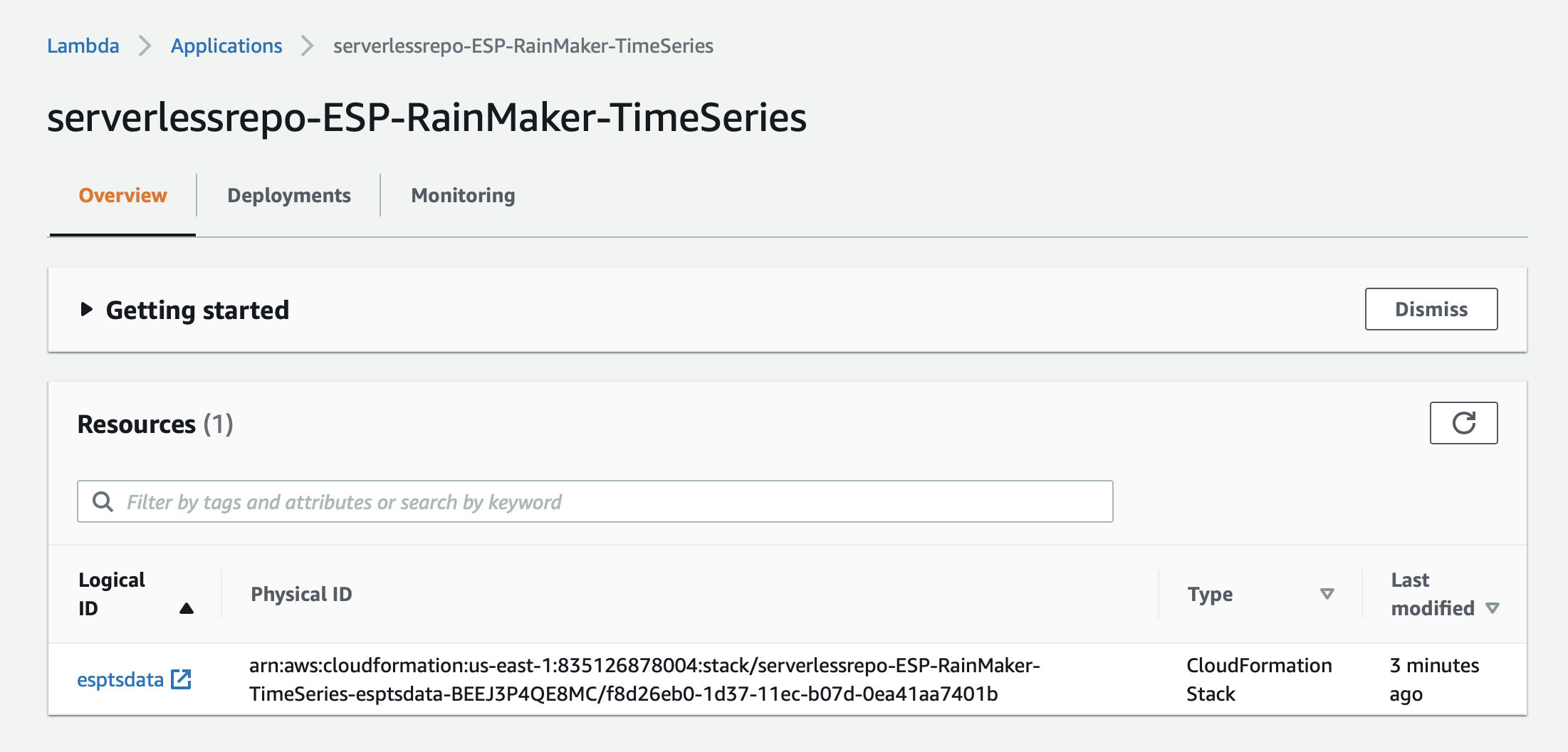Sort by Logical ID ascending arrow
This screenshot has height=752, width=1568.
(187, 608)
